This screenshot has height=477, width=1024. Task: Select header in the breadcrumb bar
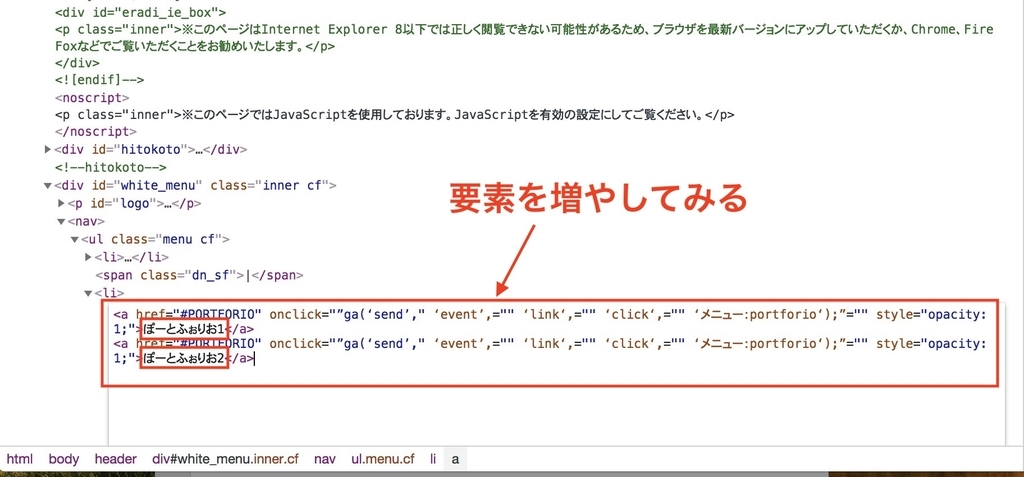point(116,459)
